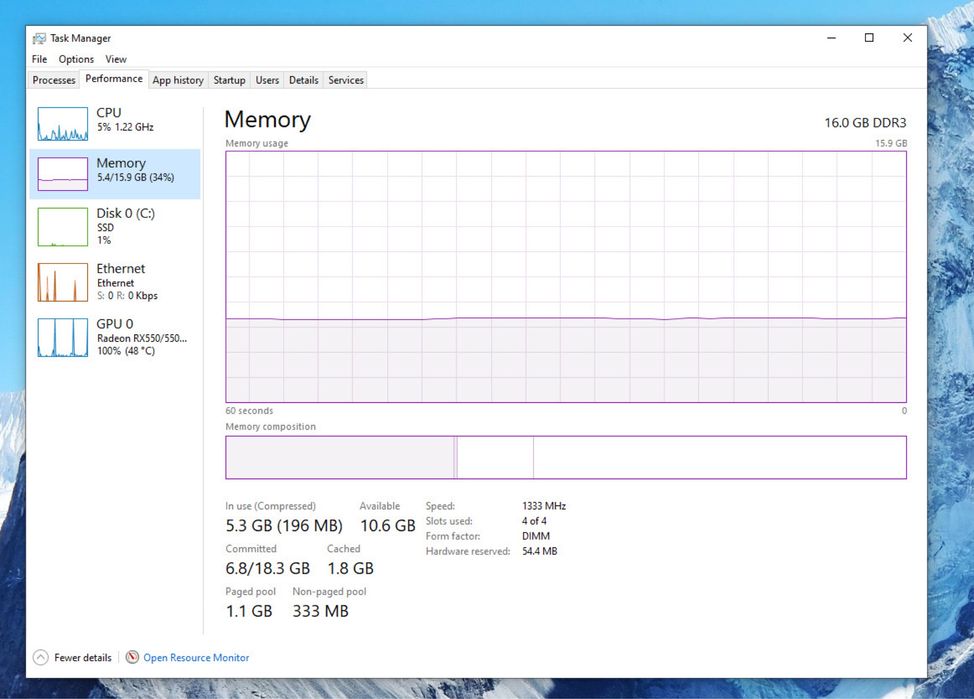Click the '5.4/15.9 GB (34%)' memory value
This screenshot has width=974, height=699.
(x=135, y=177)
